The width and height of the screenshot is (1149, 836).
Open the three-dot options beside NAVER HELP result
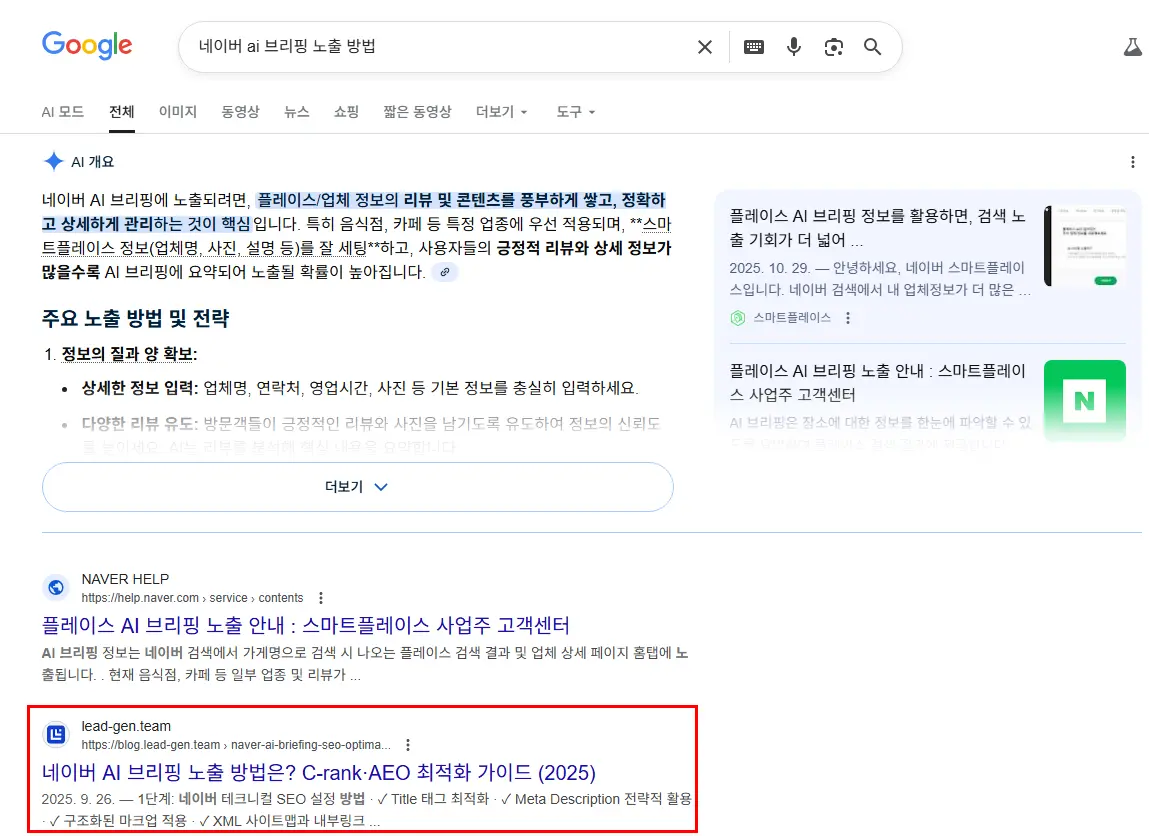click(320, 597)
